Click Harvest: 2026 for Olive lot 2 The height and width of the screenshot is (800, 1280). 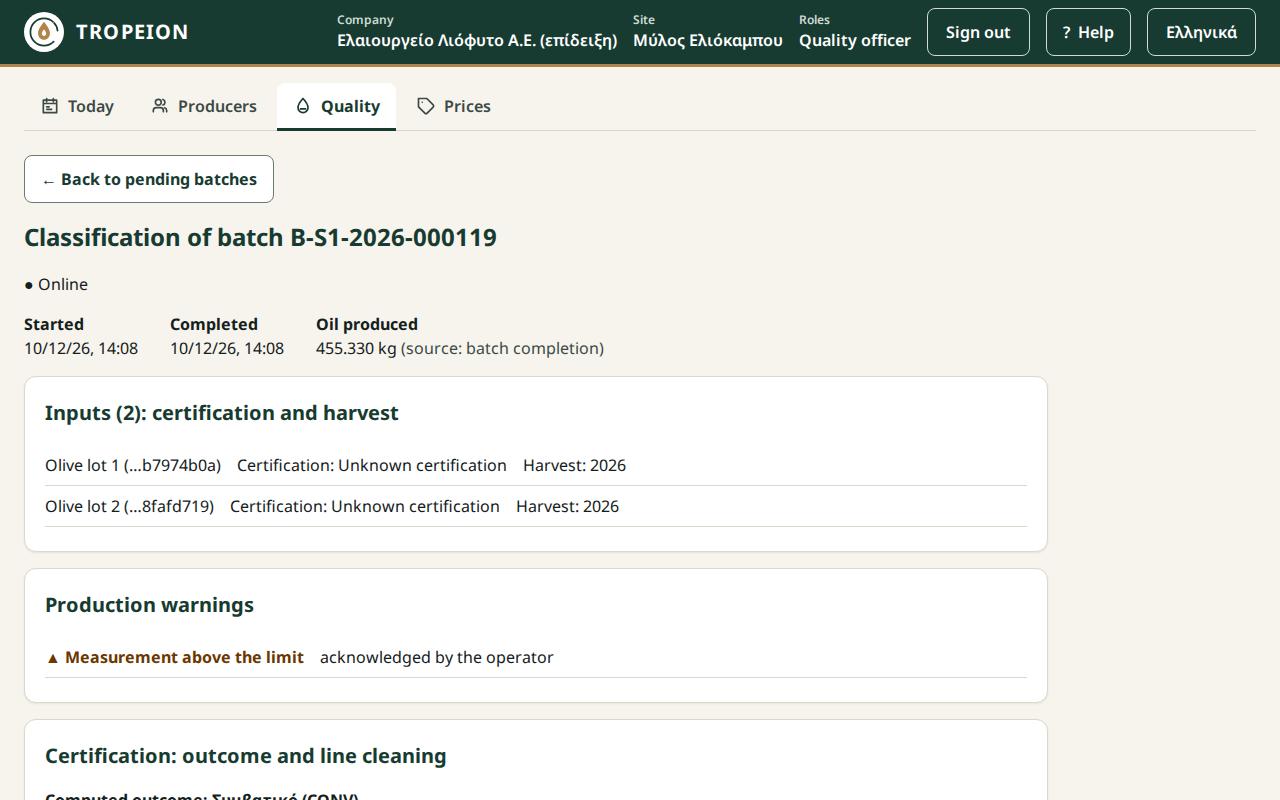point(567,506)
